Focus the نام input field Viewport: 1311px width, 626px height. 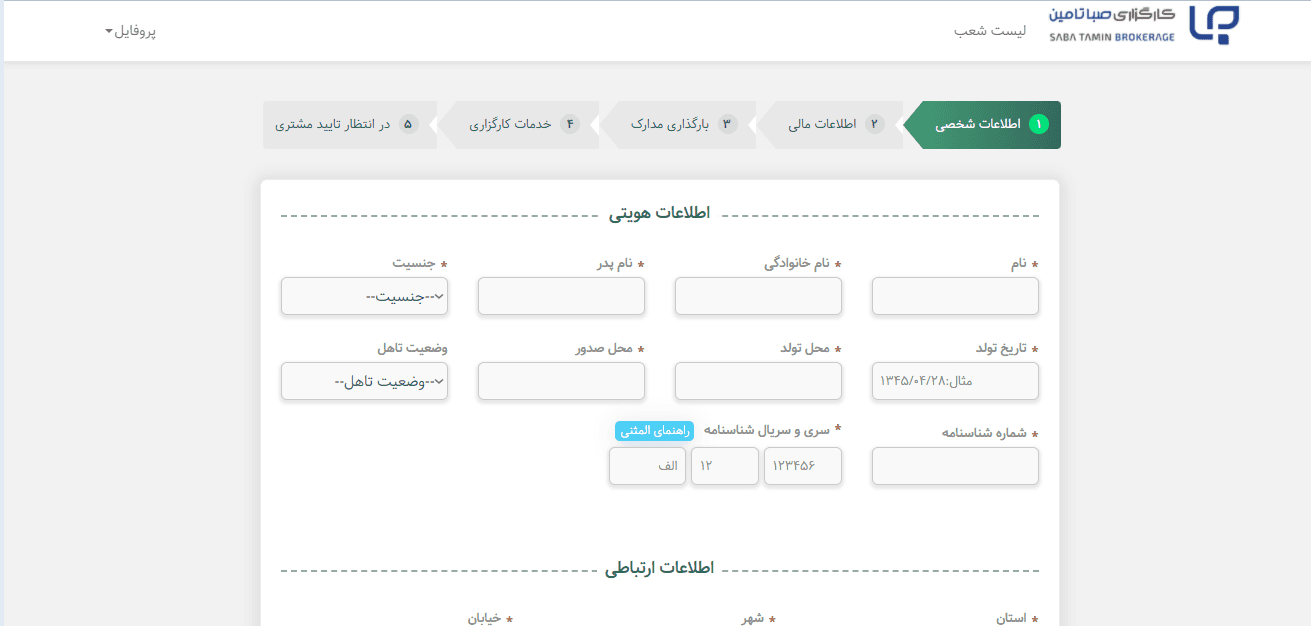pos(955,296)
